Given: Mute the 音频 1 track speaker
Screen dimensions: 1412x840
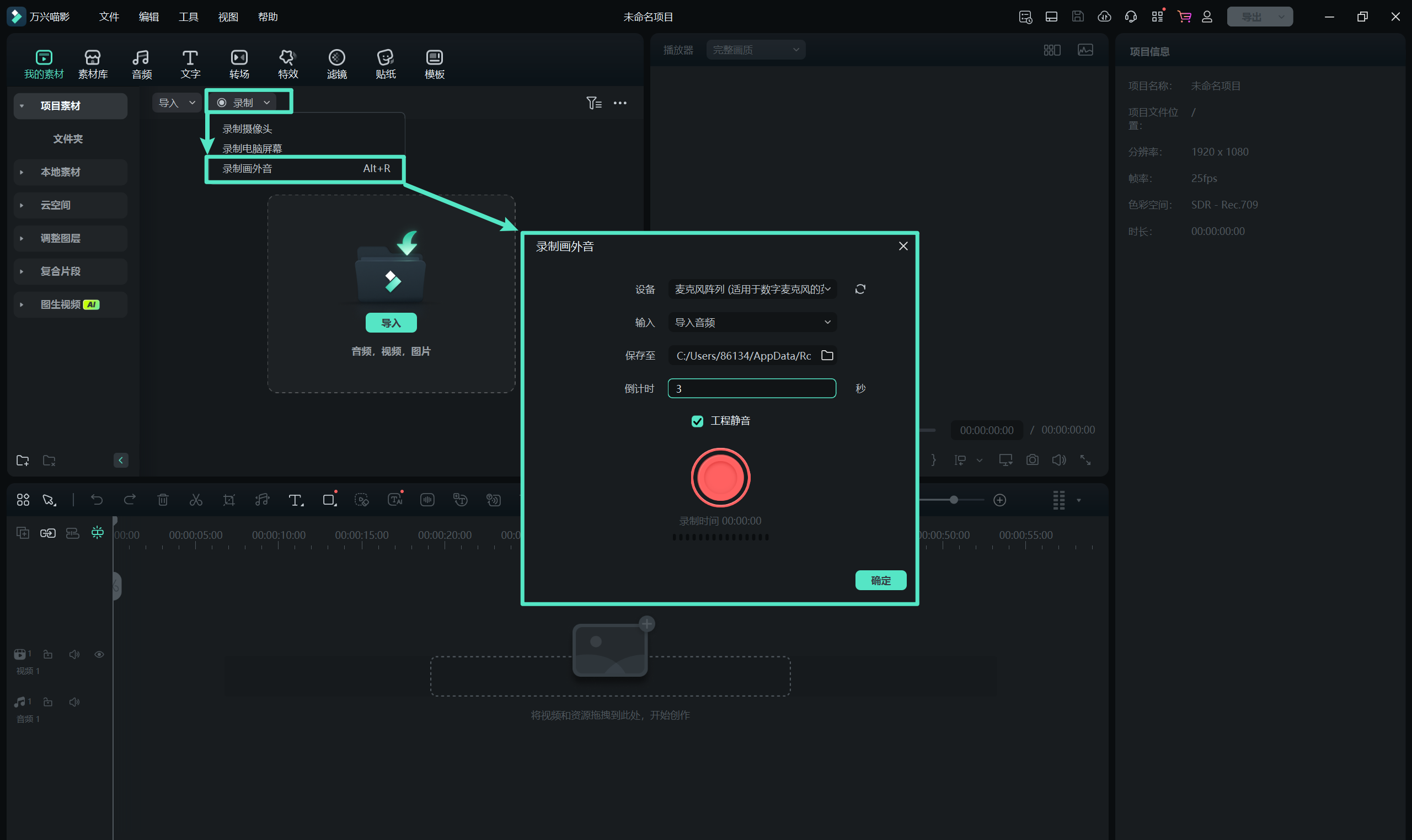Looking at the screenshot, I should [x=74, y=702].
